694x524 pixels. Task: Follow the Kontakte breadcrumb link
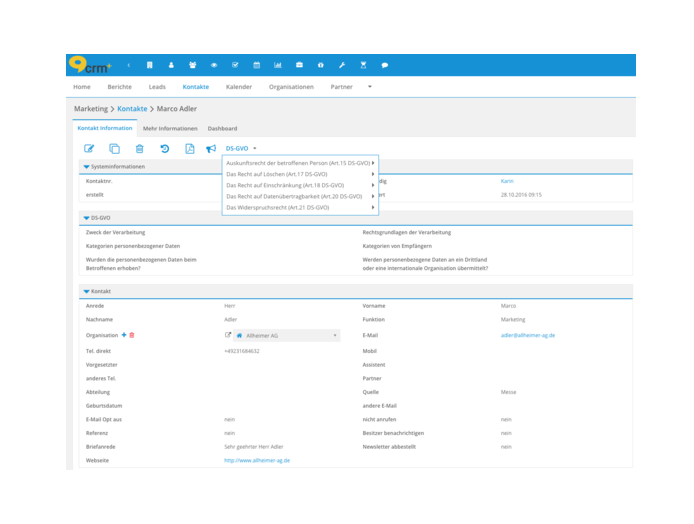pyautogui.click(x=132, y=108)
